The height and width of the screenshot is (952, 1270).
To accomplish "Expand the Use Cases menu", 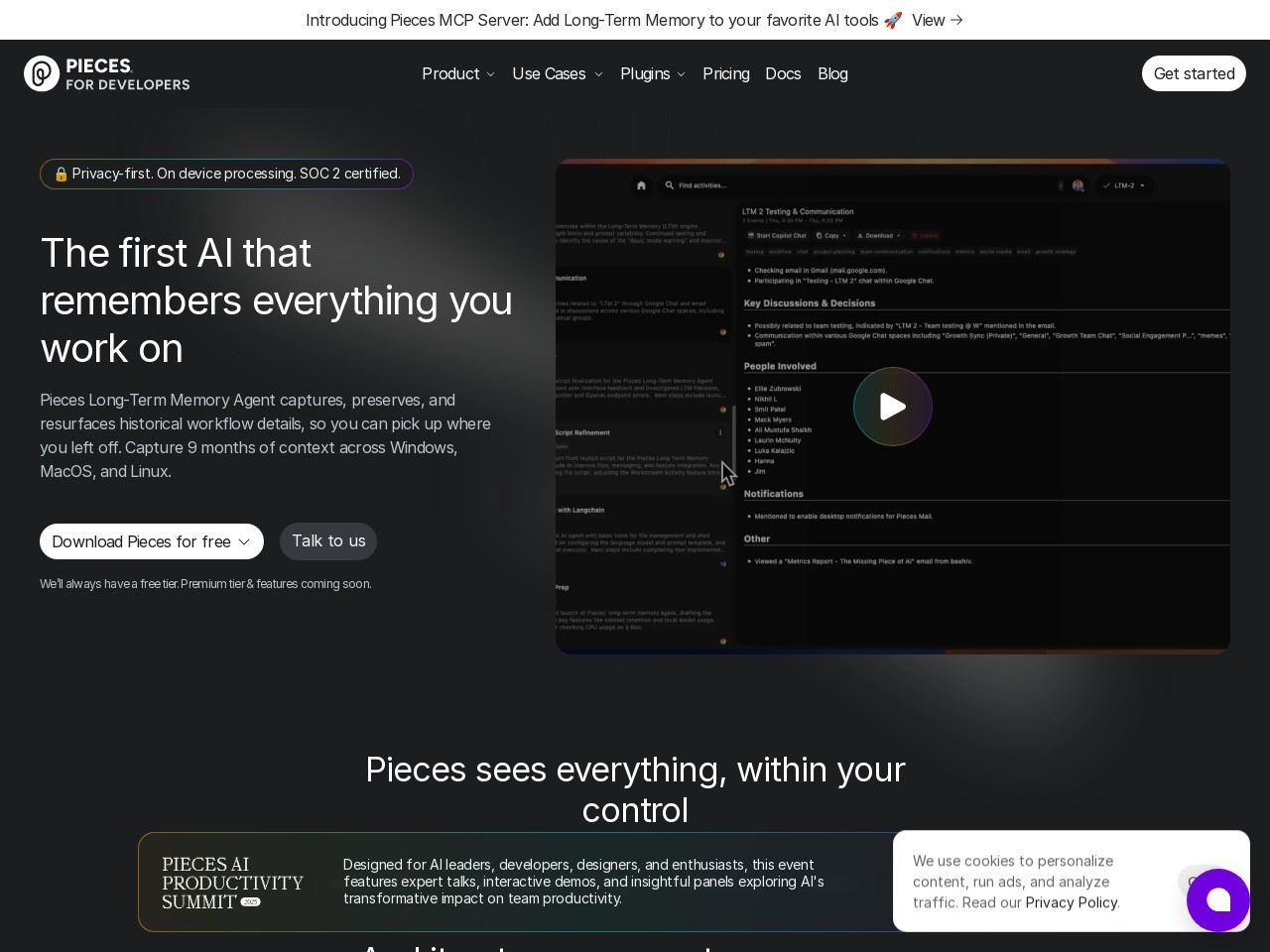I will (x=558, y=73).
